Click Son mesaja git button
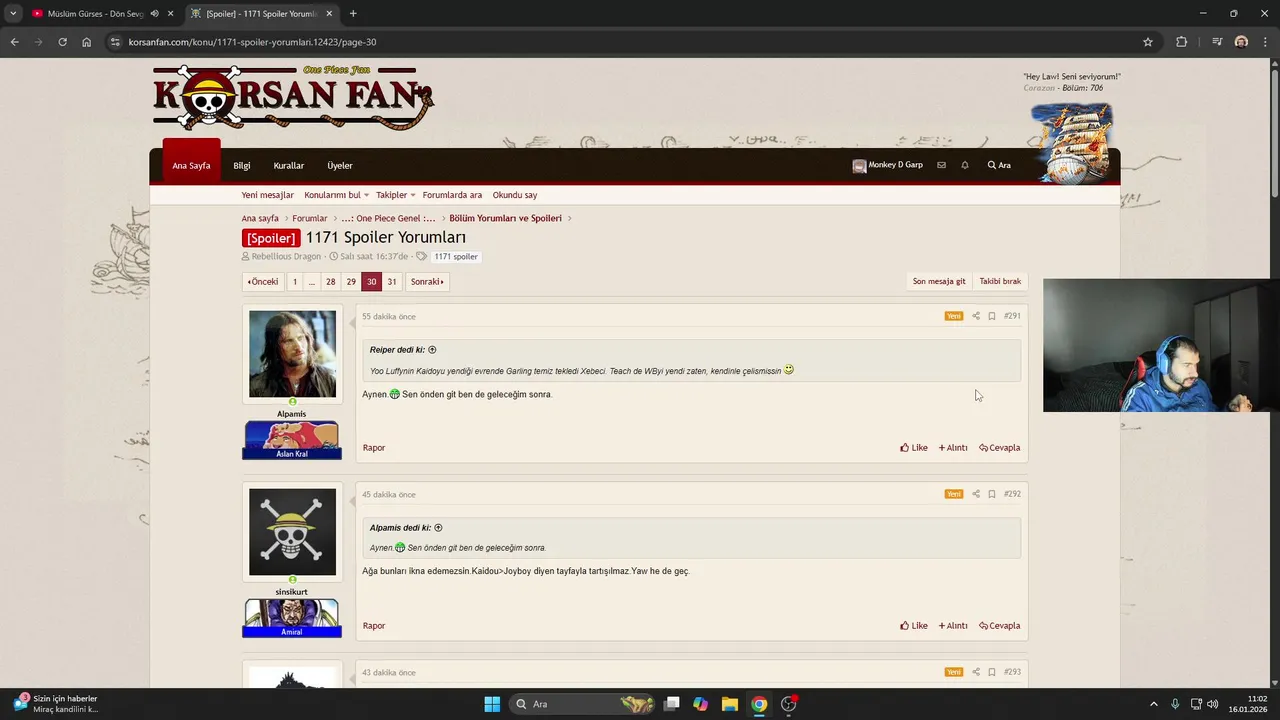1280x720 pixels. (939, 282)
